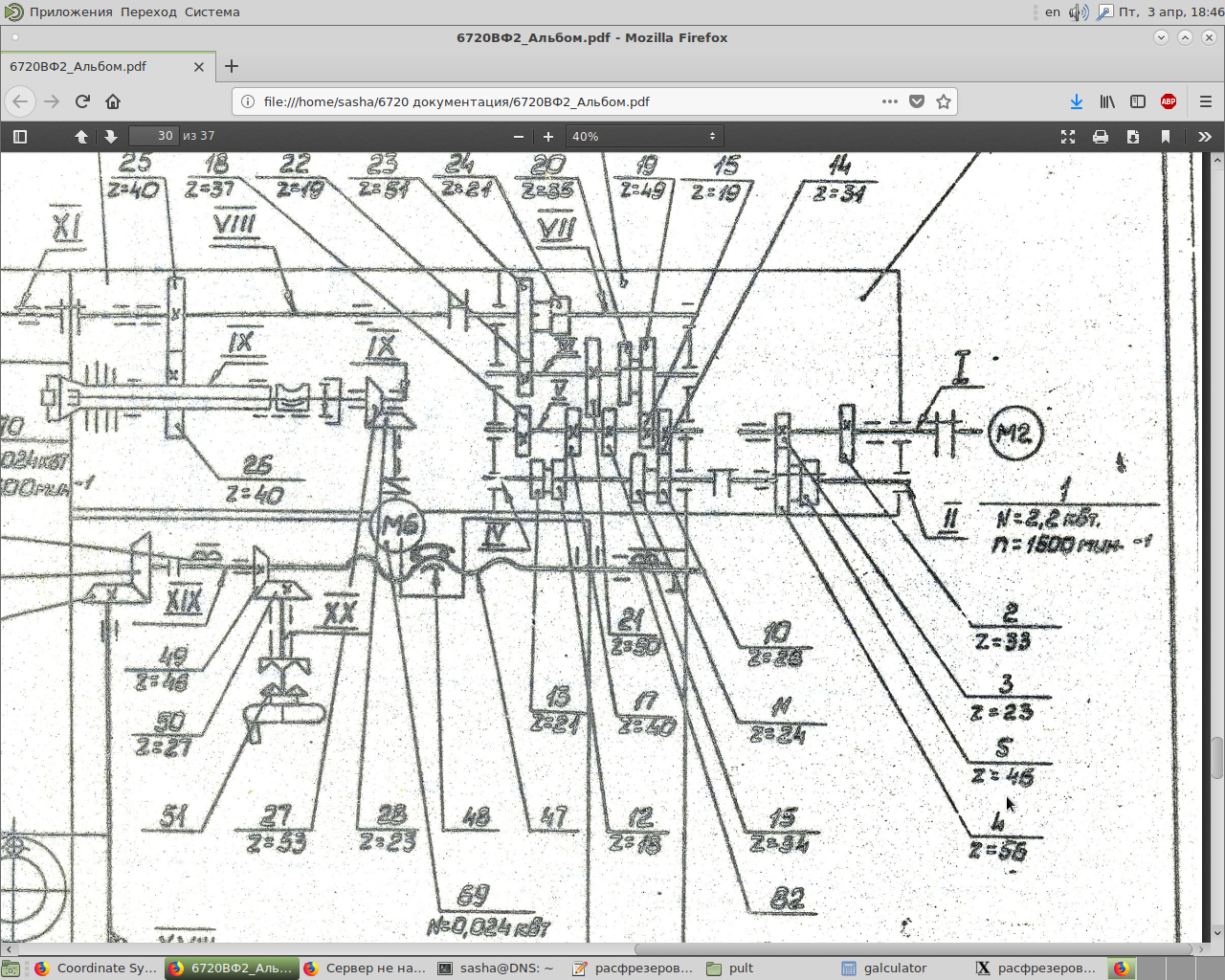Open Adblock Plus extension menu
The height and width of the screenshot is (980, 1225).
(1169, 101)
